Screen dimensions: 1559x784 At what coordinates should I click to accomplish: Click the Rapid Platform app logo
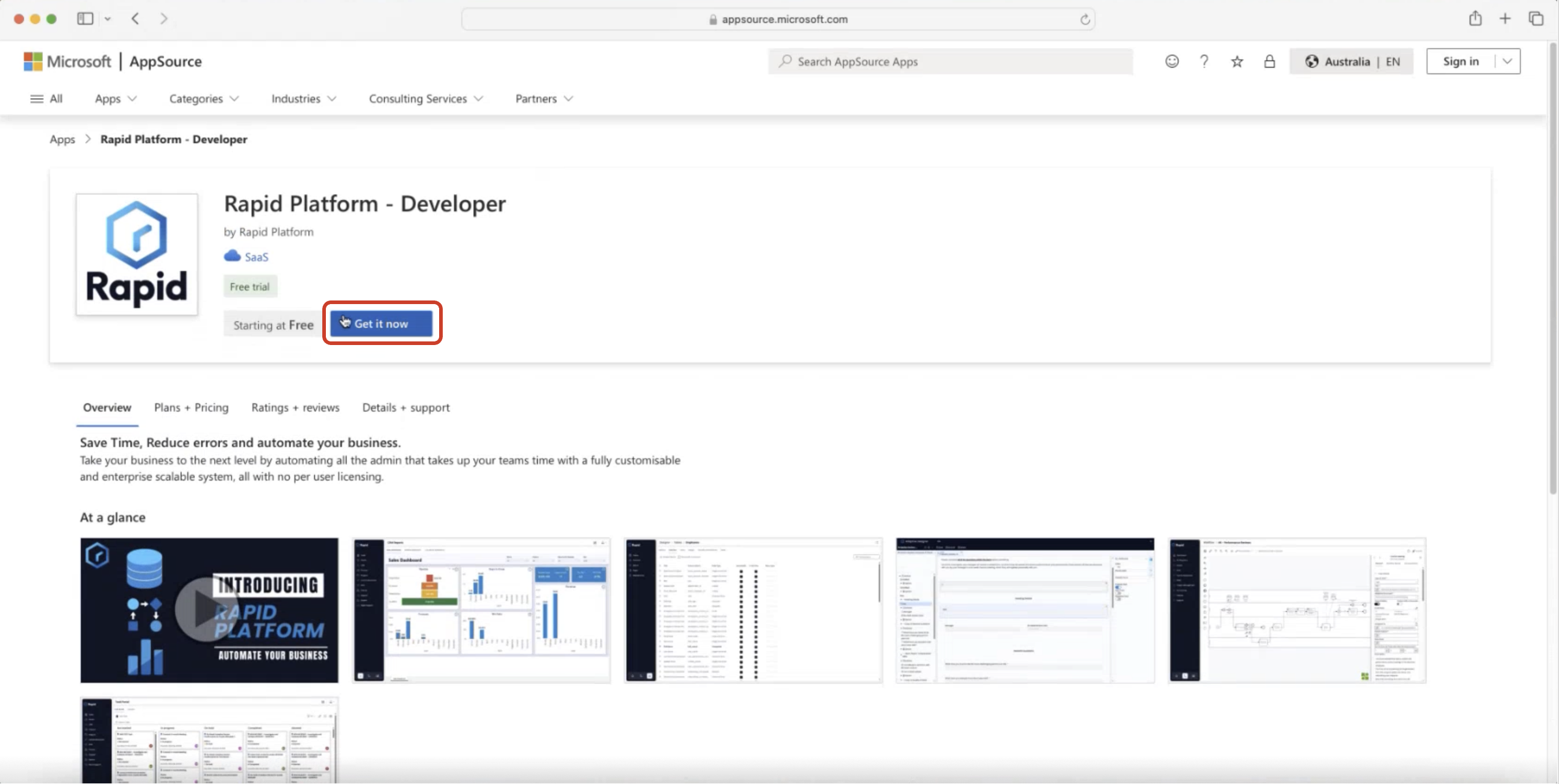click(x=137, y=254)
